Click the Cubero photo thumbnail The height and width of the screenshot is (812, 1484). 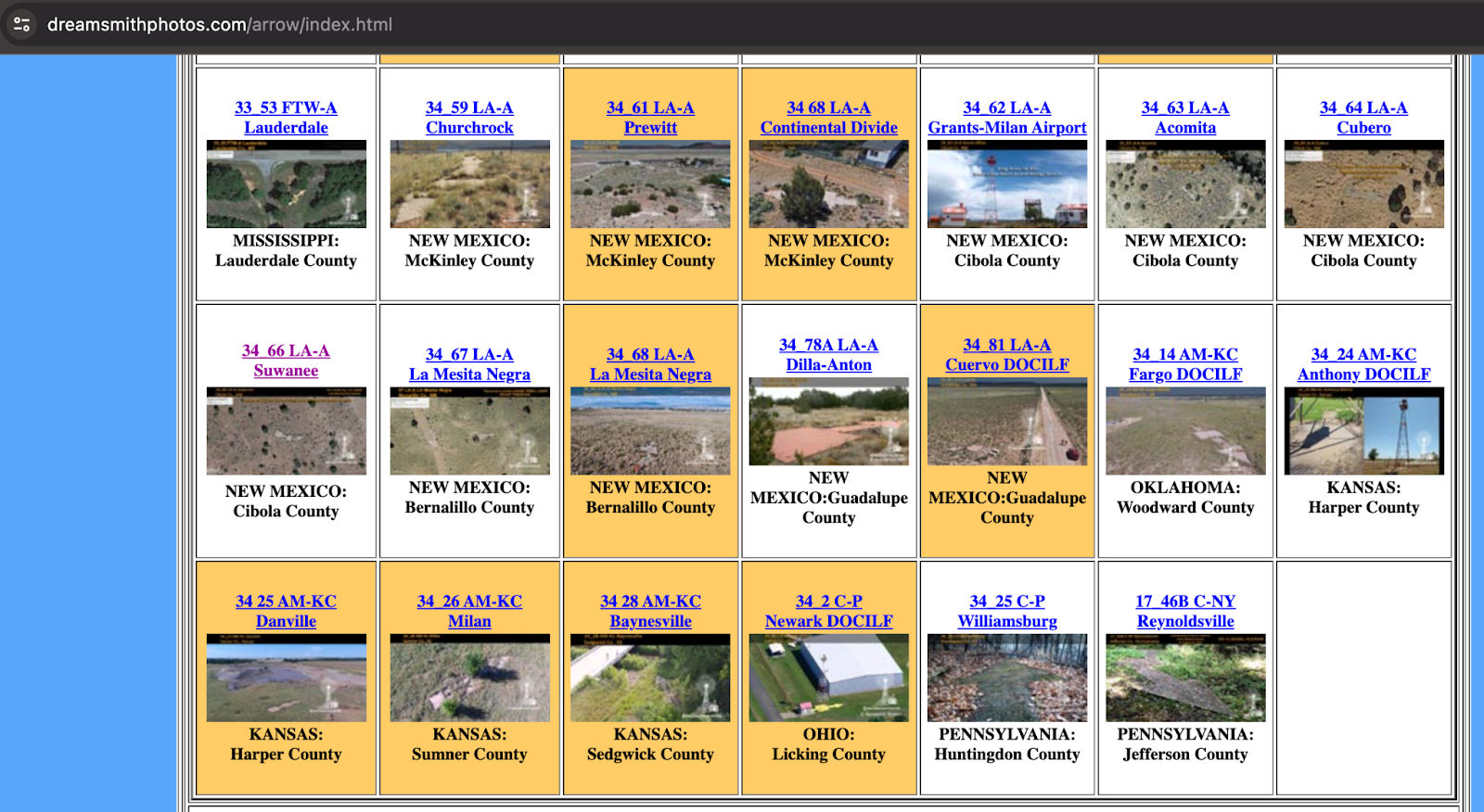[x=1363, y=184]
